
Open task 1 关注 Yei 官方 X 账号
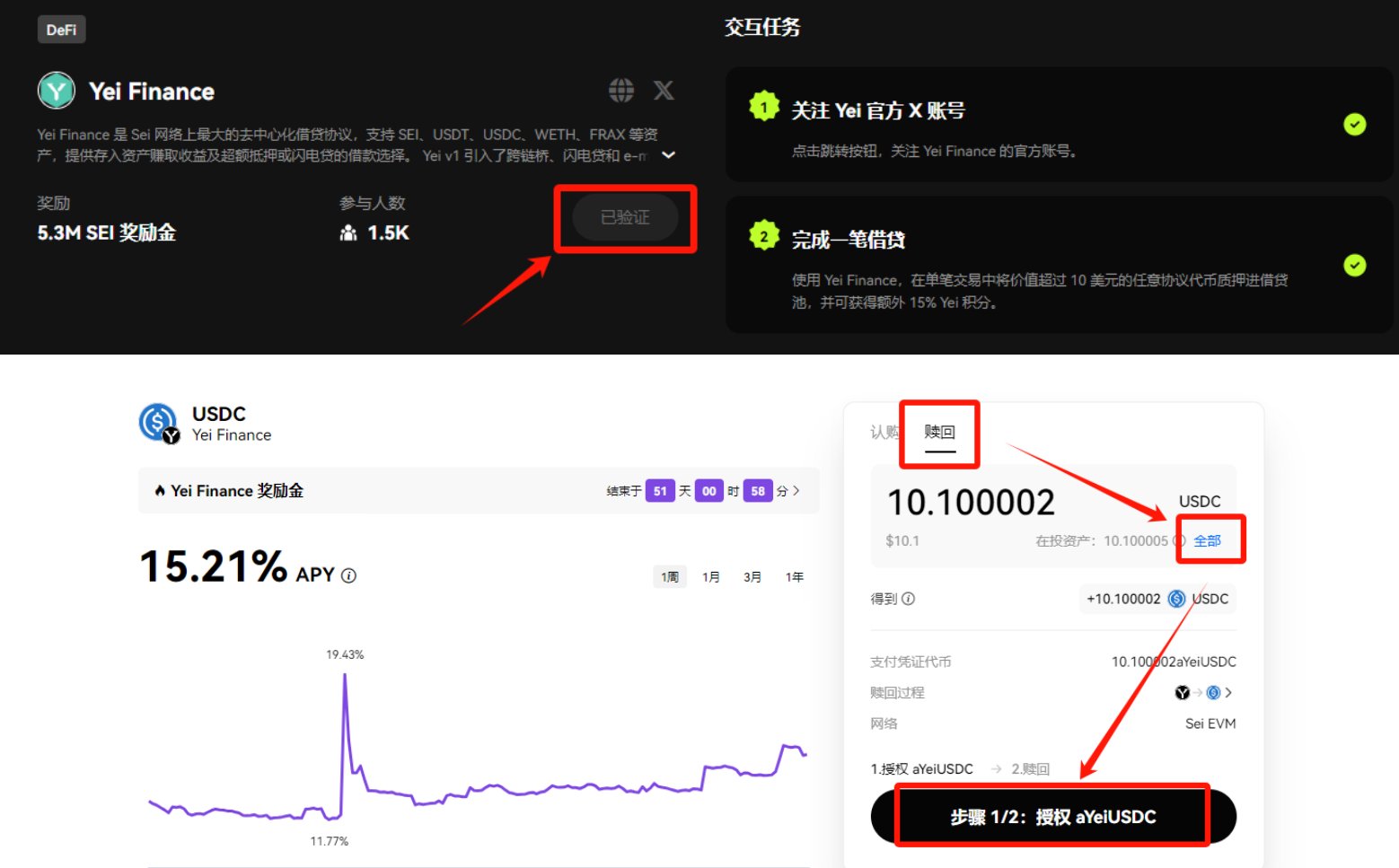pos(1060,124)
